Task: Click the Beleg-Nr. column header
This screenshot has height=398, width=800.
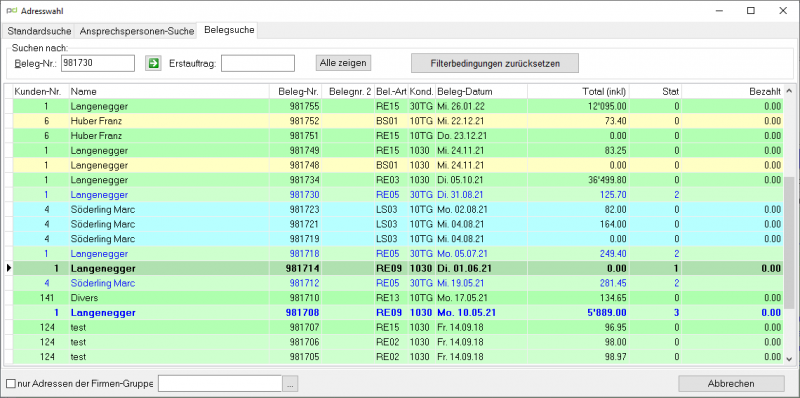Action: 296,92
